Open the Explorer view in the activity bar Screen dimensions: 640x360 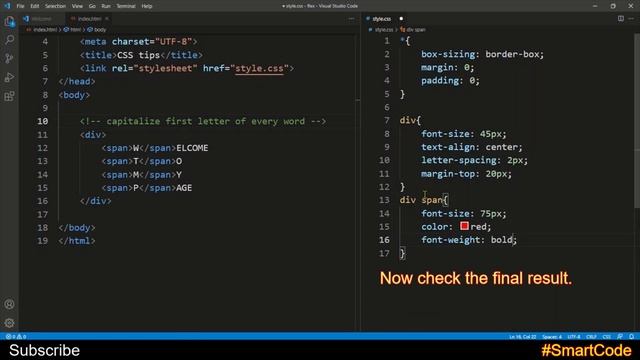tap(9, 21)
